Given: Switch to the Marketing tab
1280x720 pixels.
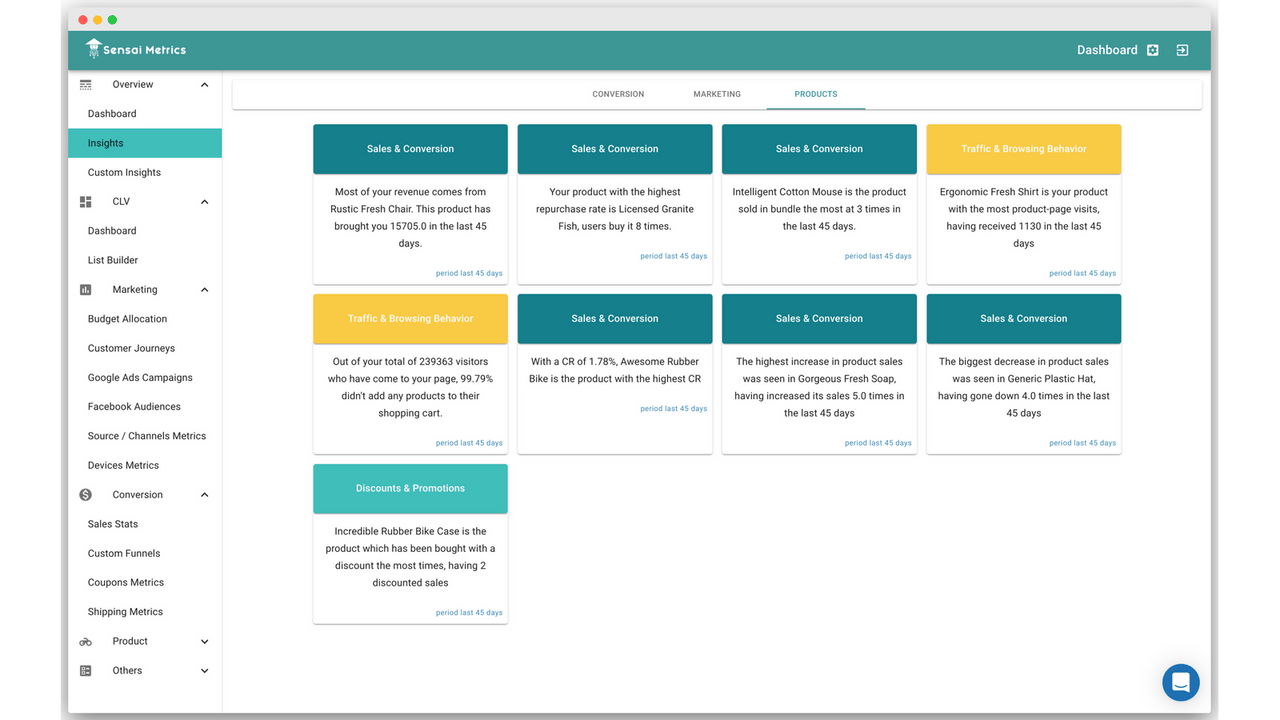Looking at the screenshot, I should tap(716, 93).
